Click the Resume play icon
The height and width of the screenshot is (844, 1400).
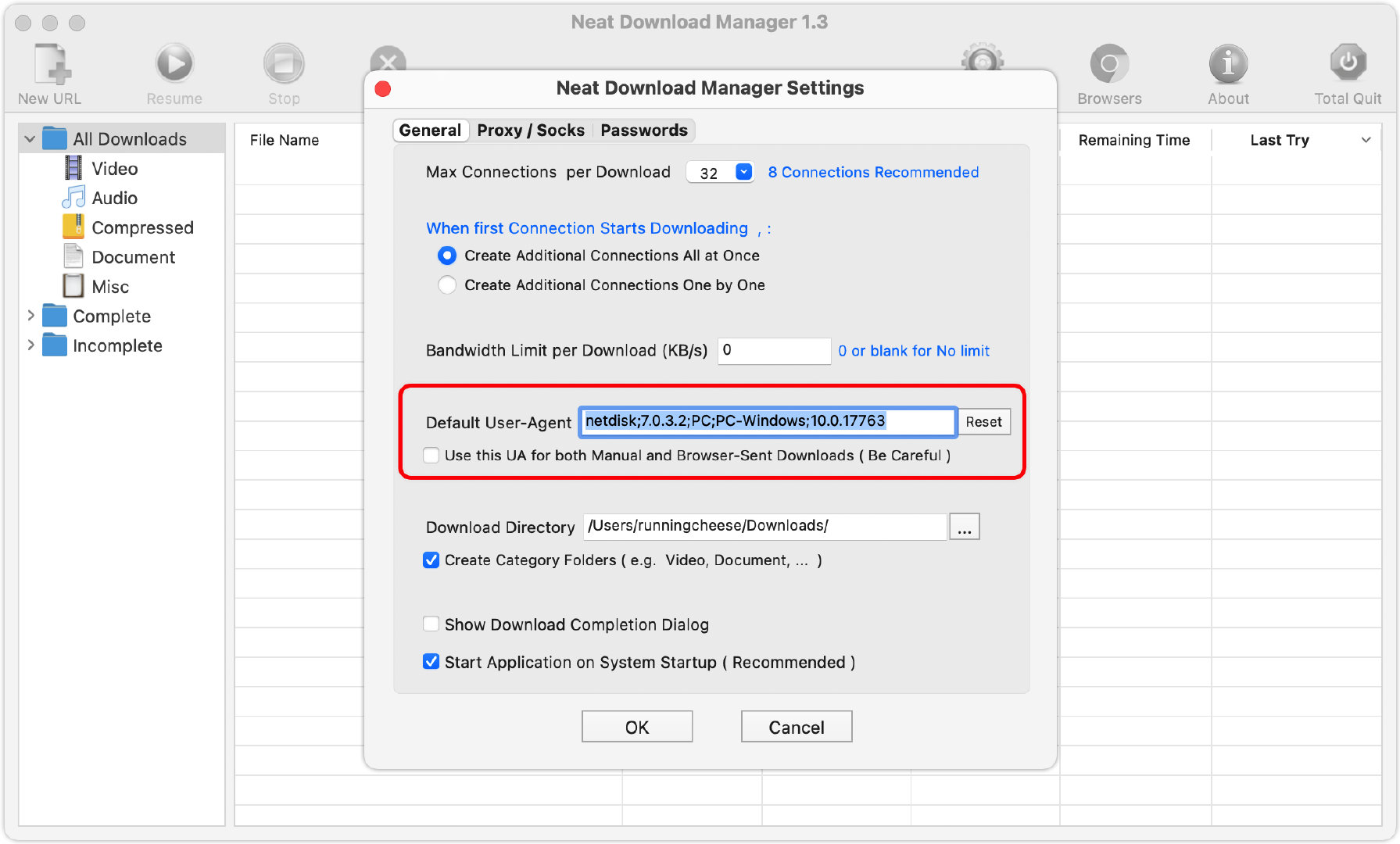[174, 64]
